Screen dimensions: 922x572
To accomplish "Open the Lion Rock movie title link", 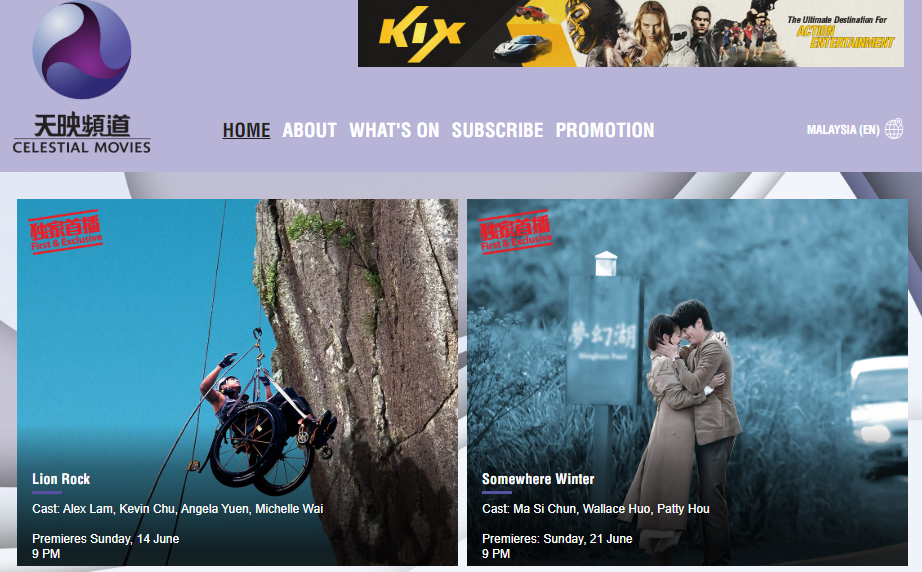I will (x=61, y=479).
